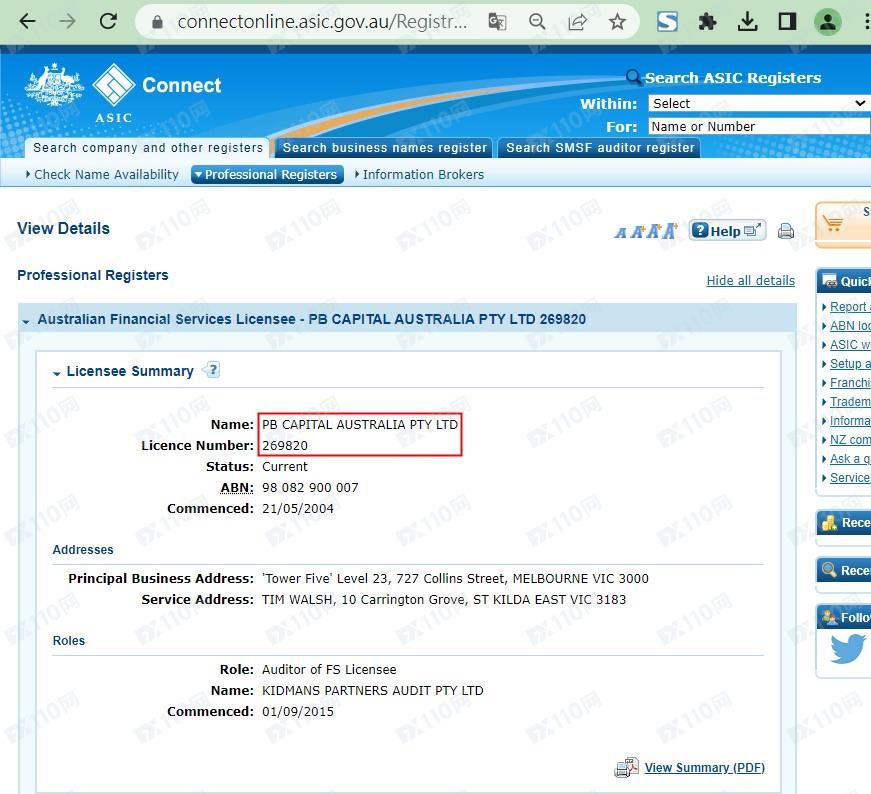Open the Setup quick link
Screen dimensions: 871x794
point(850,363)
